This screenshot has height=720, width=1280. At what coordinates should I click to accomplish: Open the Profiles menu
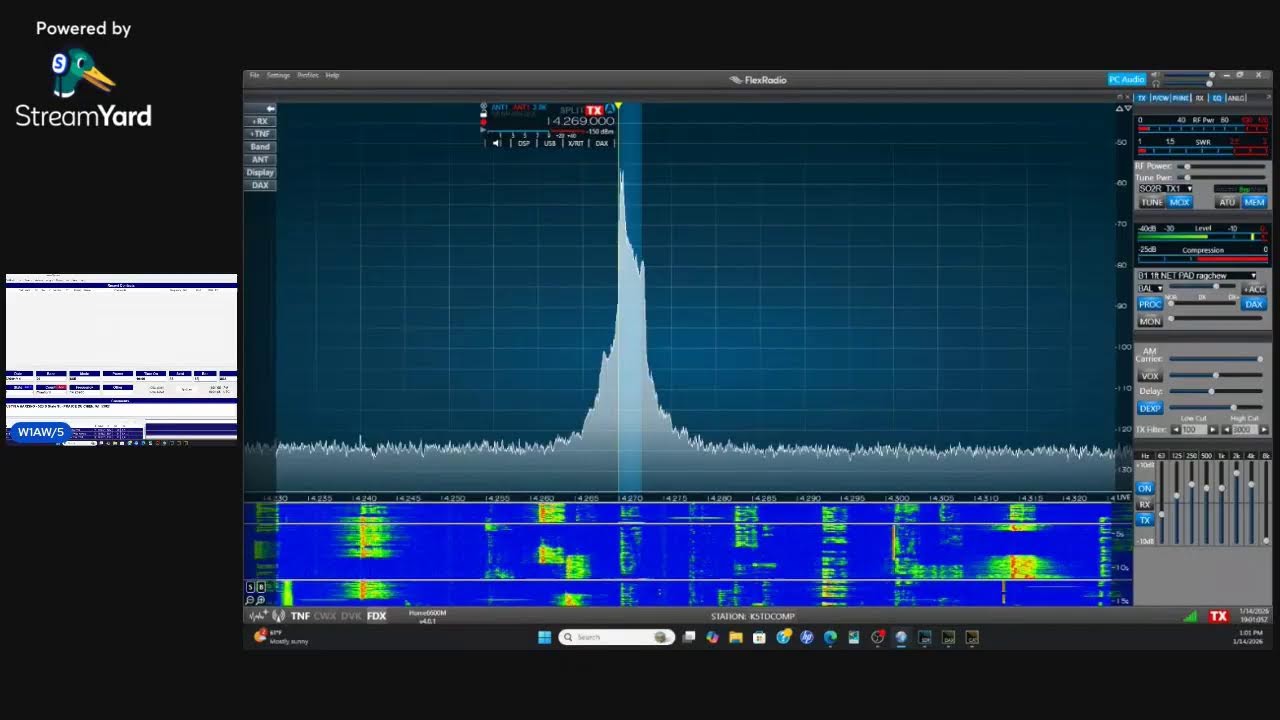tap(308, 75)
